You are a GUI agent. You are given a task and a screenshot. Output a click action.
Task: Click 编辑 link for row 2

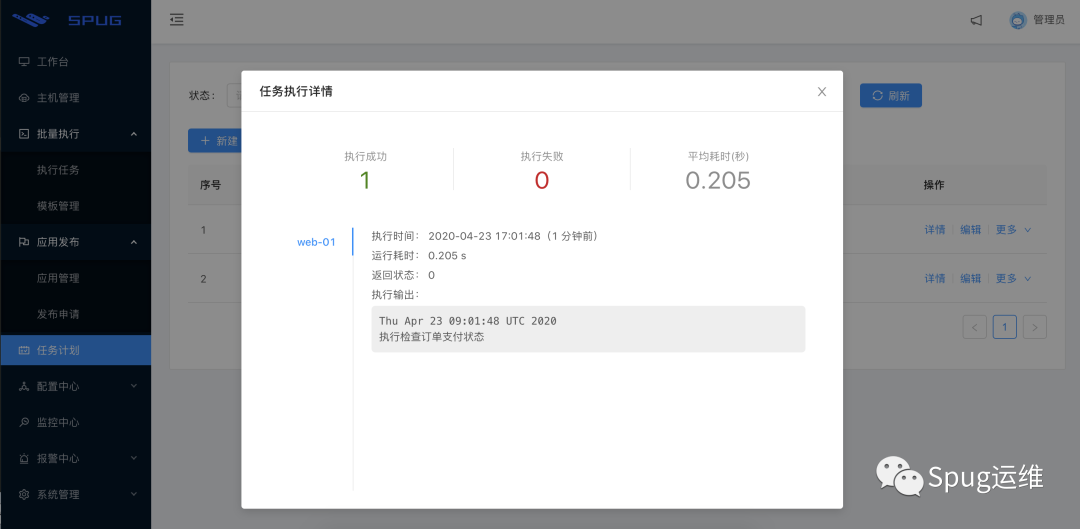970,278
